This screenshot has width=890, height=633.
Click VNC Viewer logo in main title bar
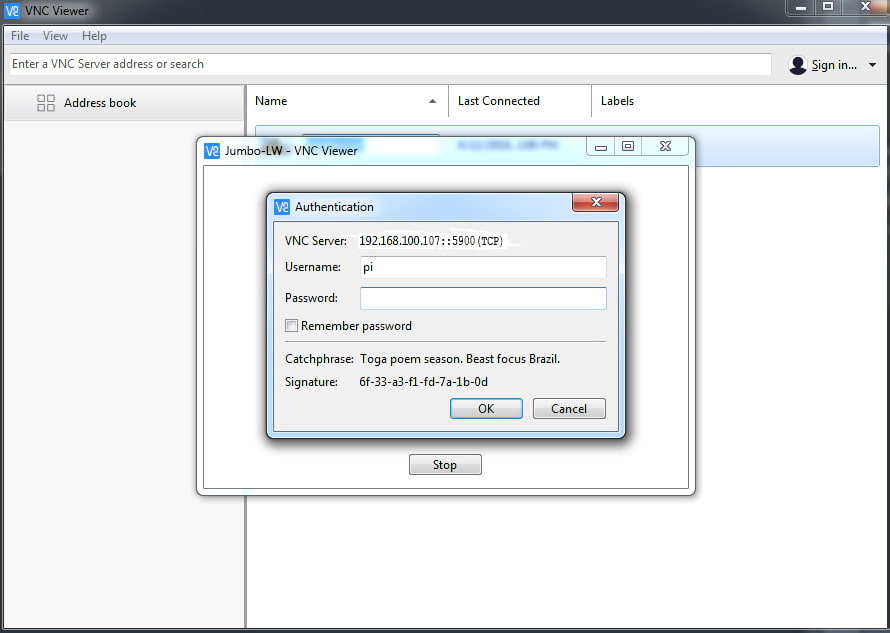pos(12,11)
